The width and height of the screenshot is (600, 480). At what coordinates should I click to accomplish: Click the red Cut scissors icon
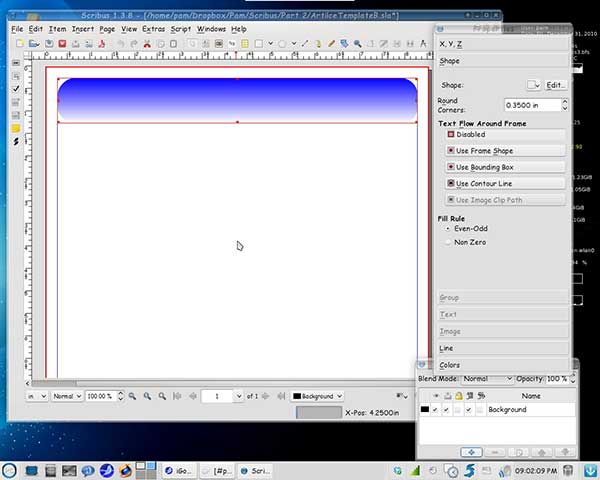[x=146, y=44]
